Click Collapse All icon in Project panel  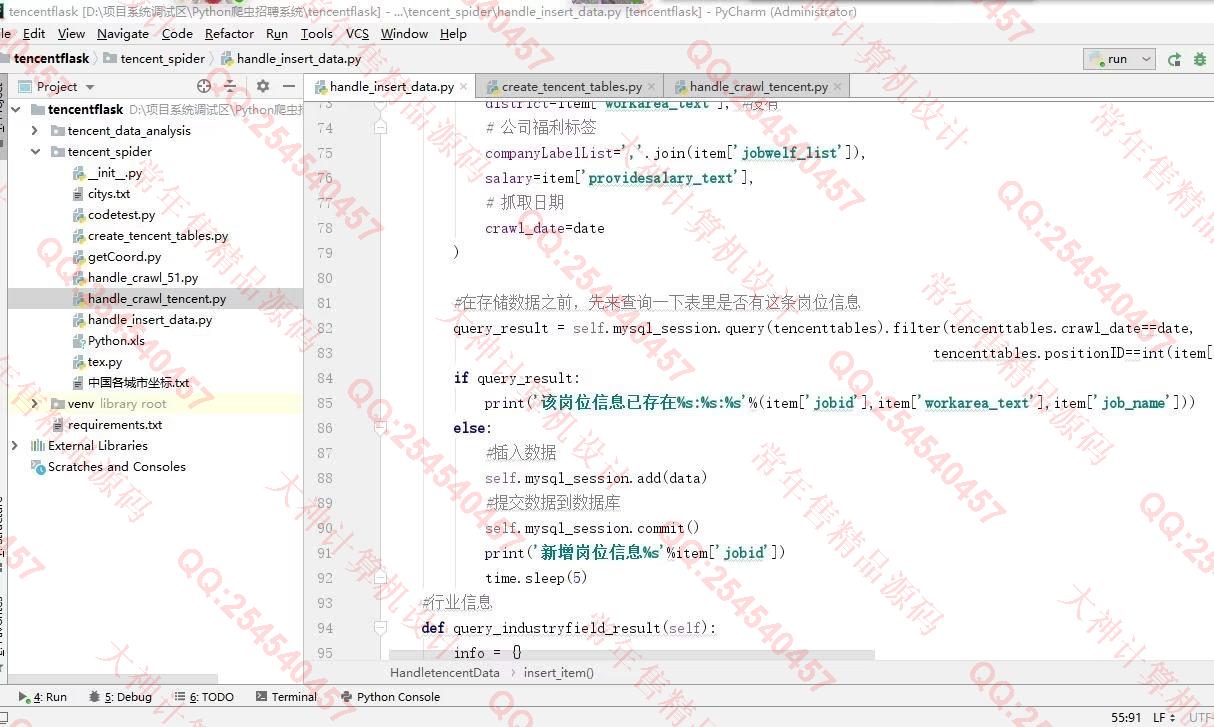230,86
